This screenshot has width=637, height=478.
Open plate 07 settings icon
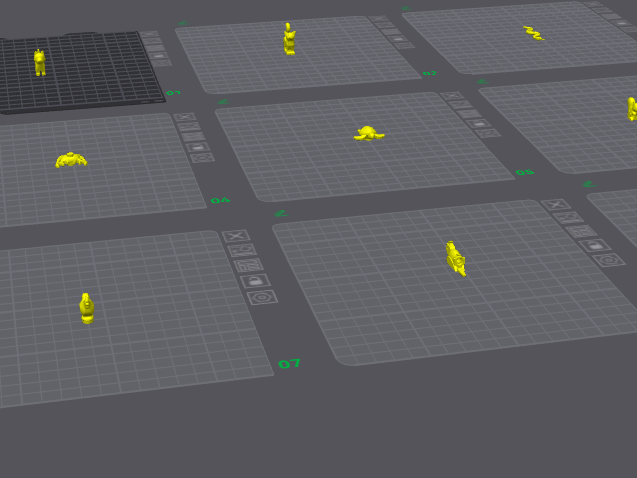click(262, 297)
